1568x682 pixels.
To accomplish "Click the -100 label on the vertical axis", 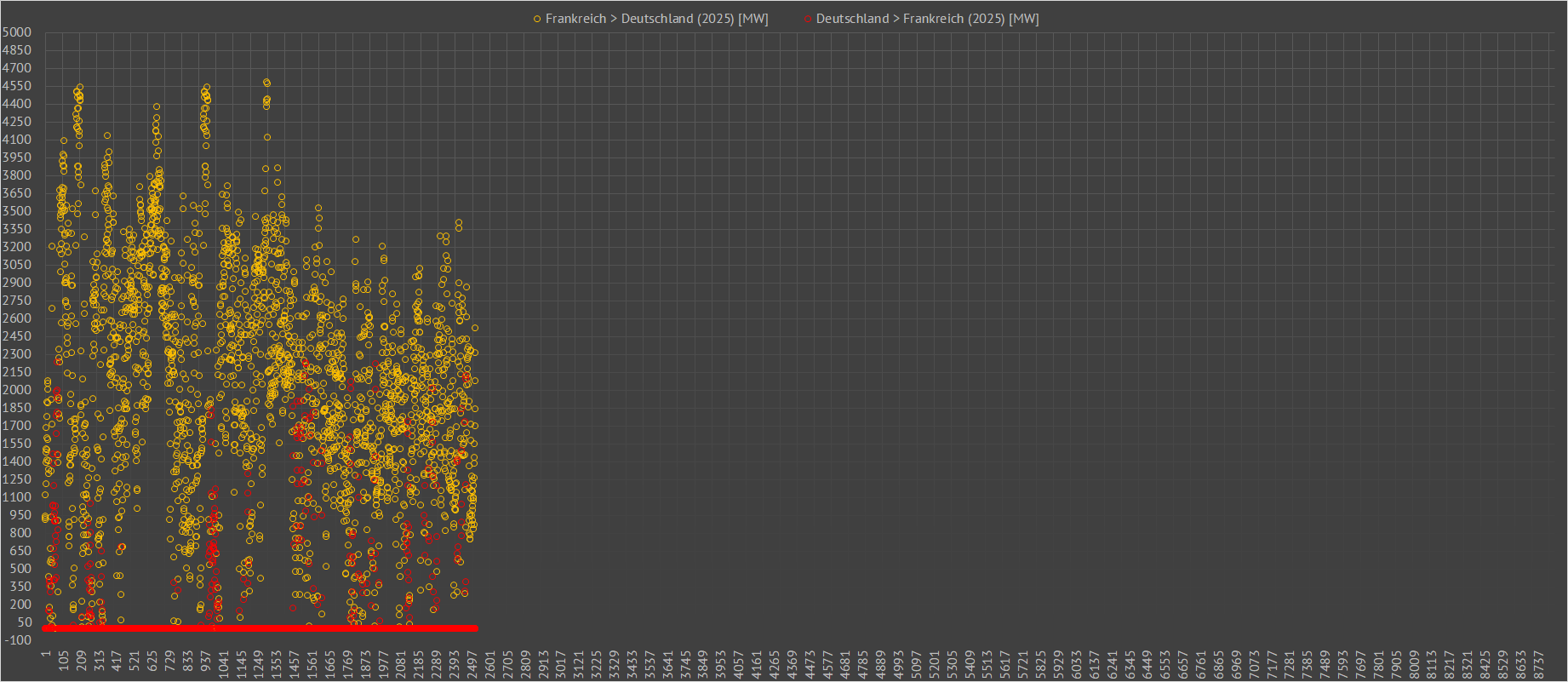I will pos(17,640).
